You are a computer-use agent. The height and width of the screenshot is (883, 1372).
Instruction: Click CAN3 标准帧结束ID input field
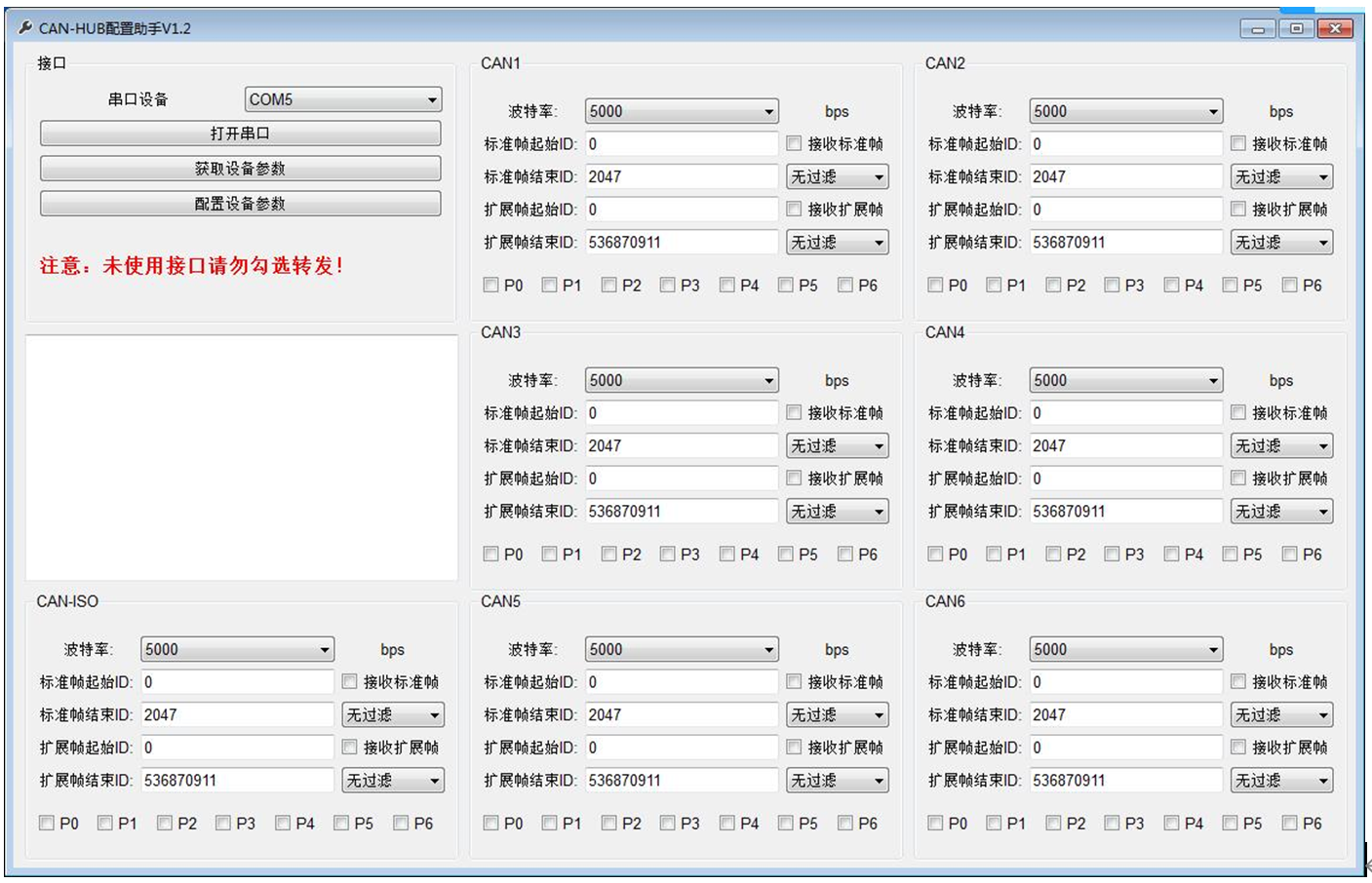click(682, 445)
